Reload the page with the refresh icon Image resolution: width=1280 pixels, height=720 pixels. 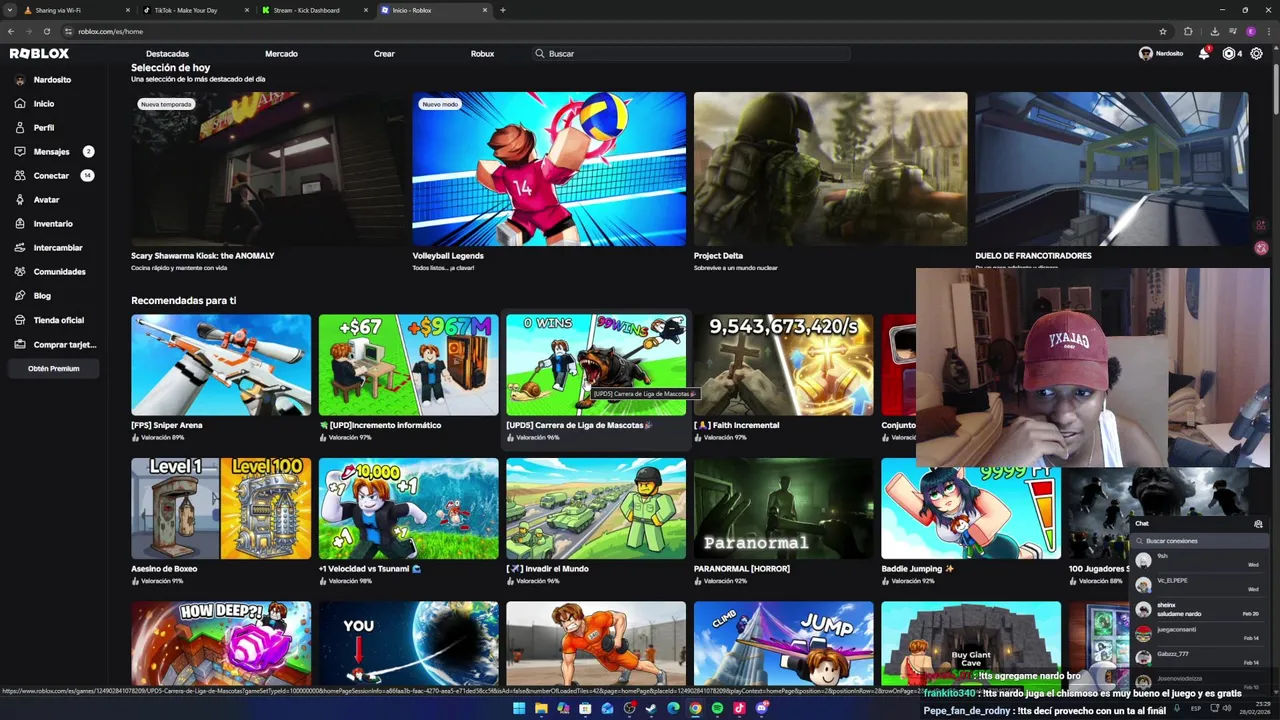coord(46,31)
